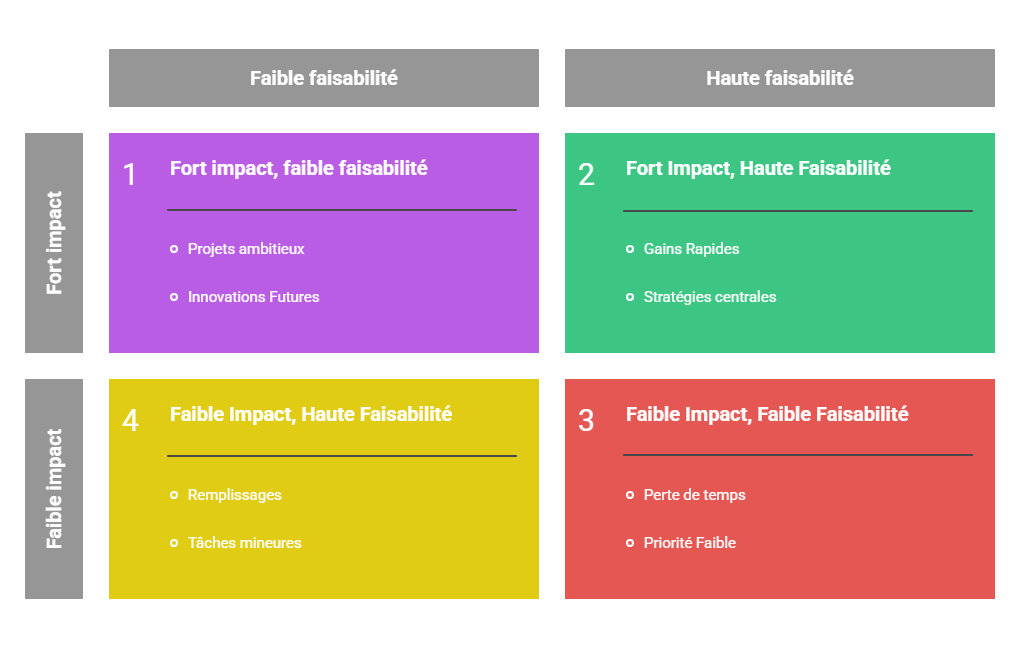Select the number 3 in the red quadrant

586,421
